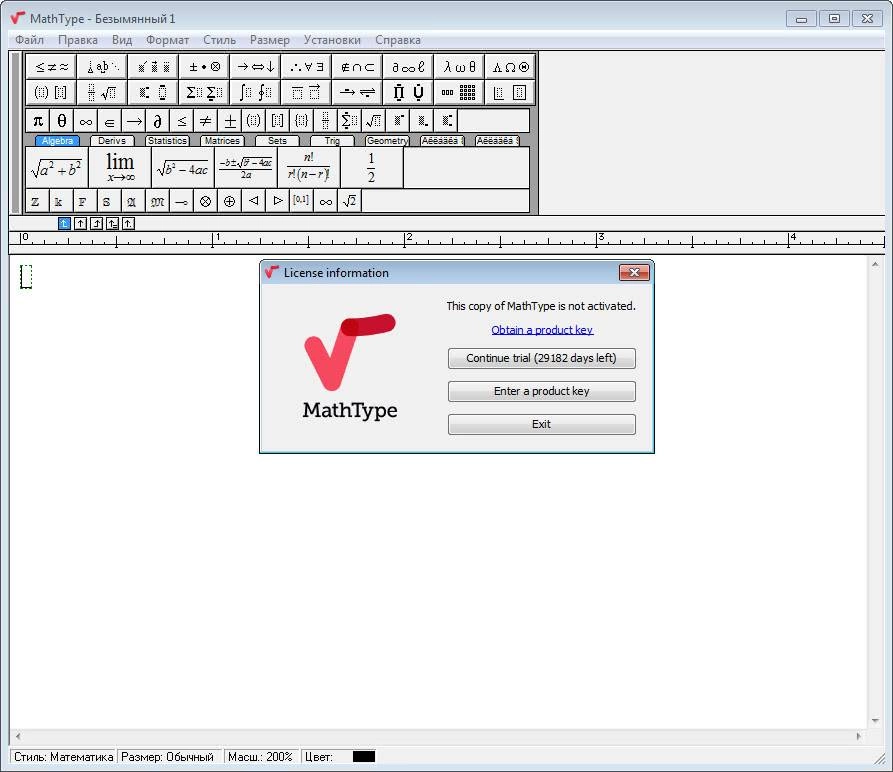893x772 pixels.
Task: Insert the pi symbol from small bar
Action: tap(38, 121)
